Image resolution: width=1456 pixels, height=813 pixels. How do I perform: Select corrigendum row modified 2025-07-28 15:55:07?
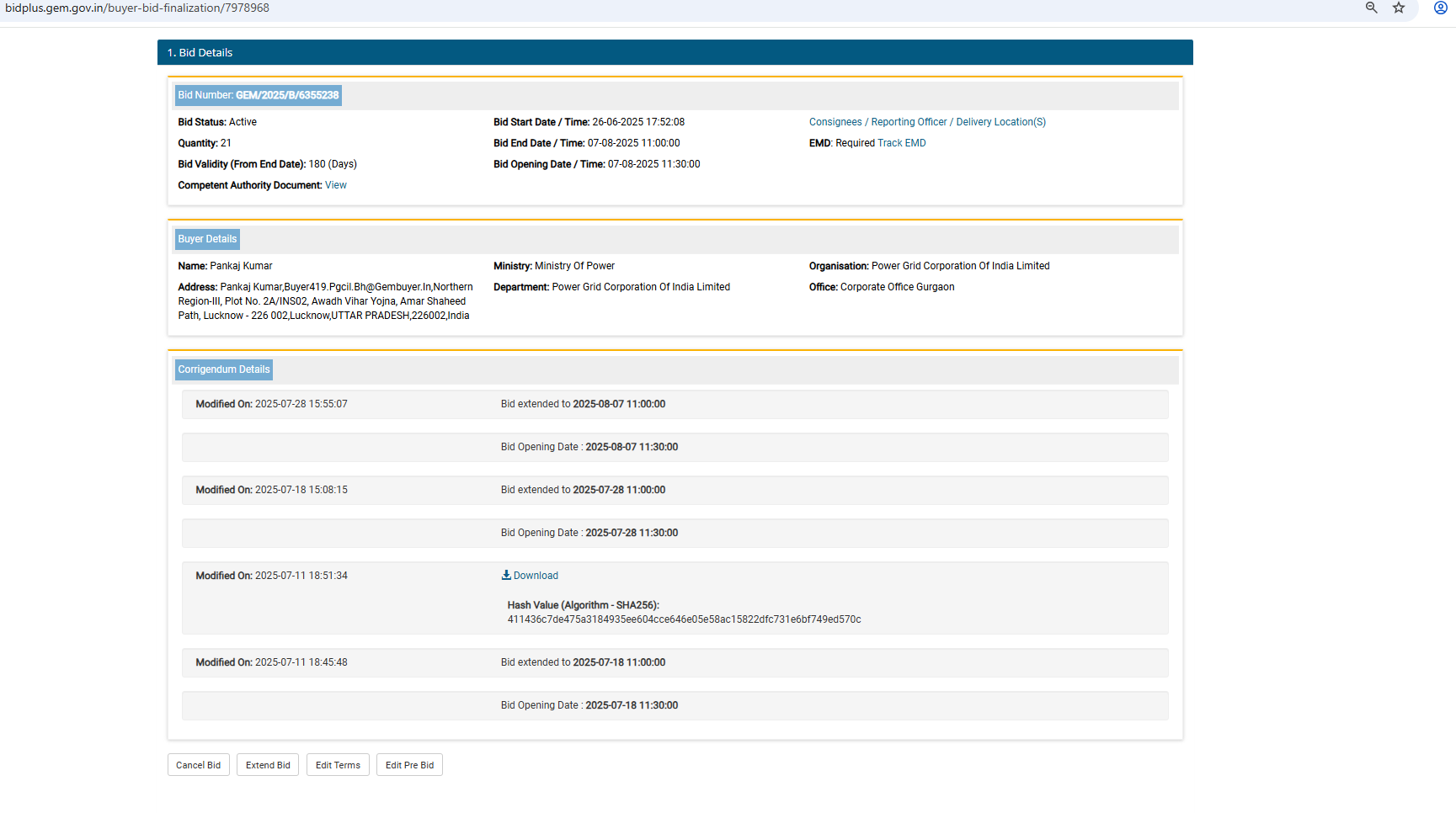click(675, 404)
